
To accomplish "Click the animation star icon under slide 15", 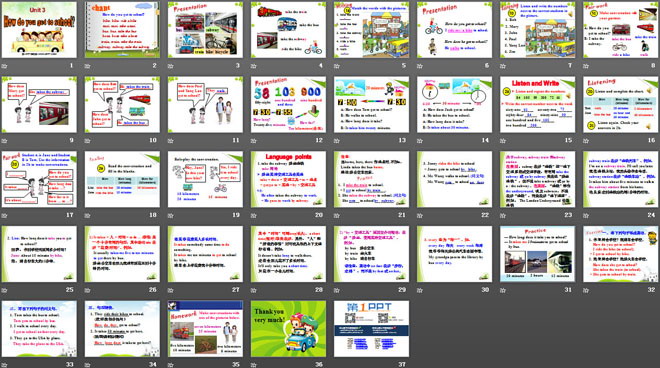I will pos(503,141).
